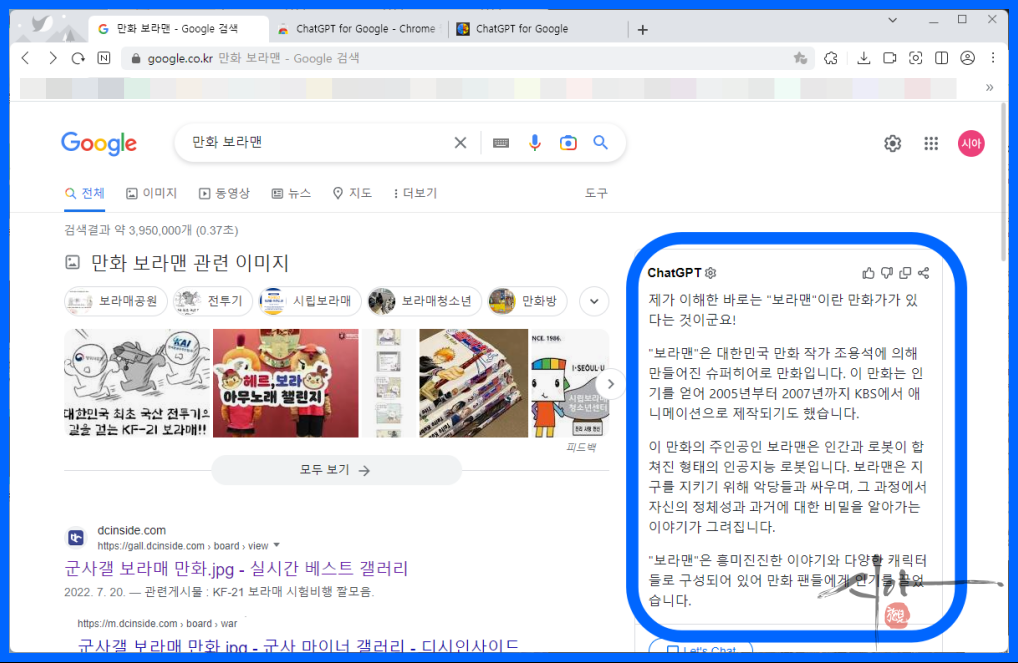Select the 전체 search tab

[85, 194]
